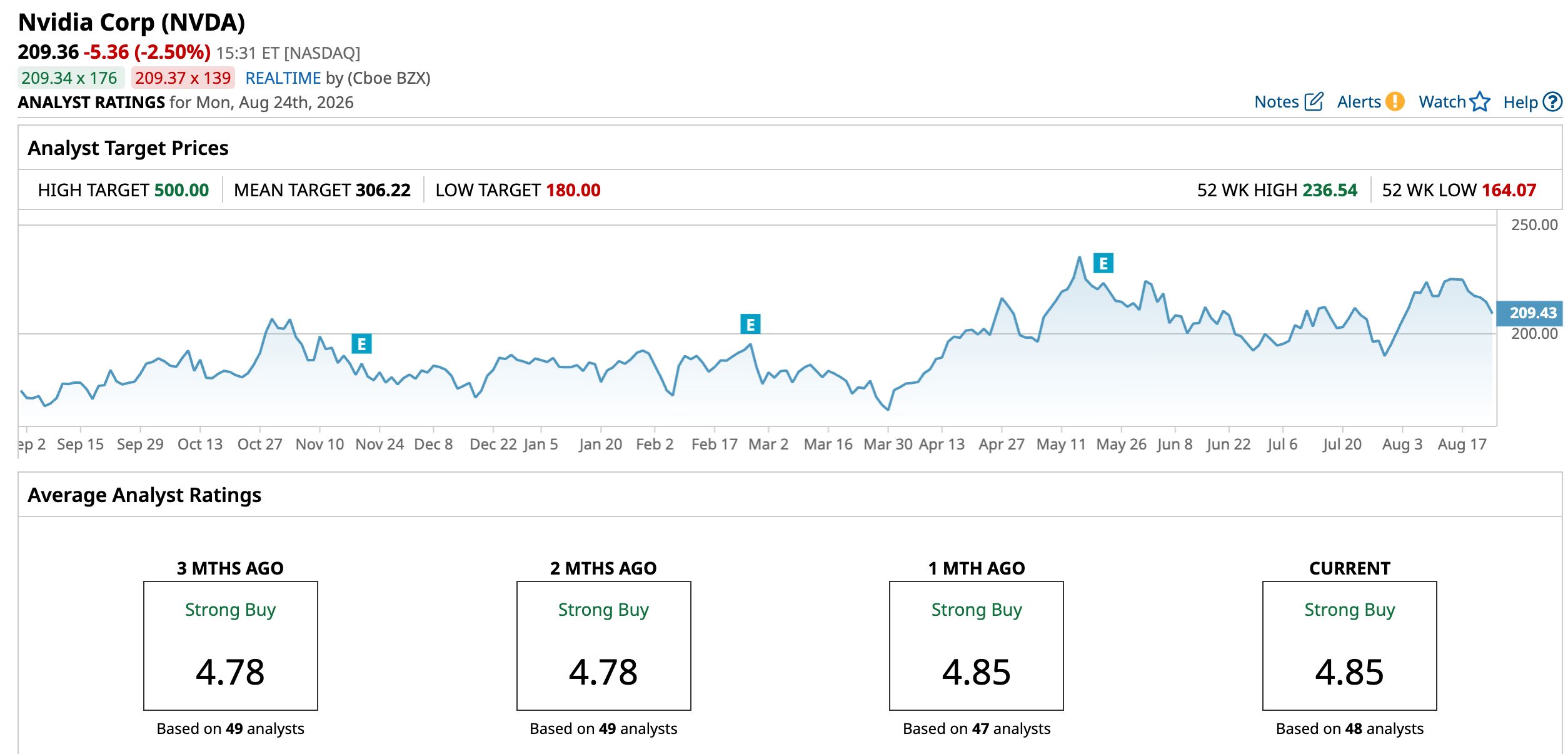Click the 209.43 current price chart label

point(1532,313)
